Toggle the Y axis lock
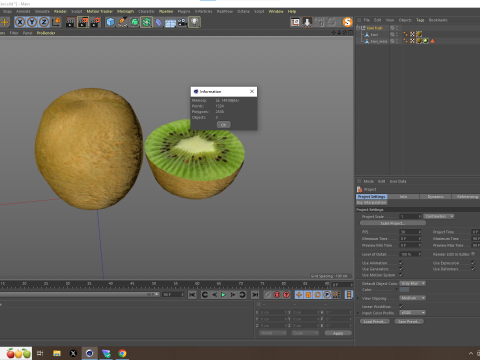 [32, 22]
